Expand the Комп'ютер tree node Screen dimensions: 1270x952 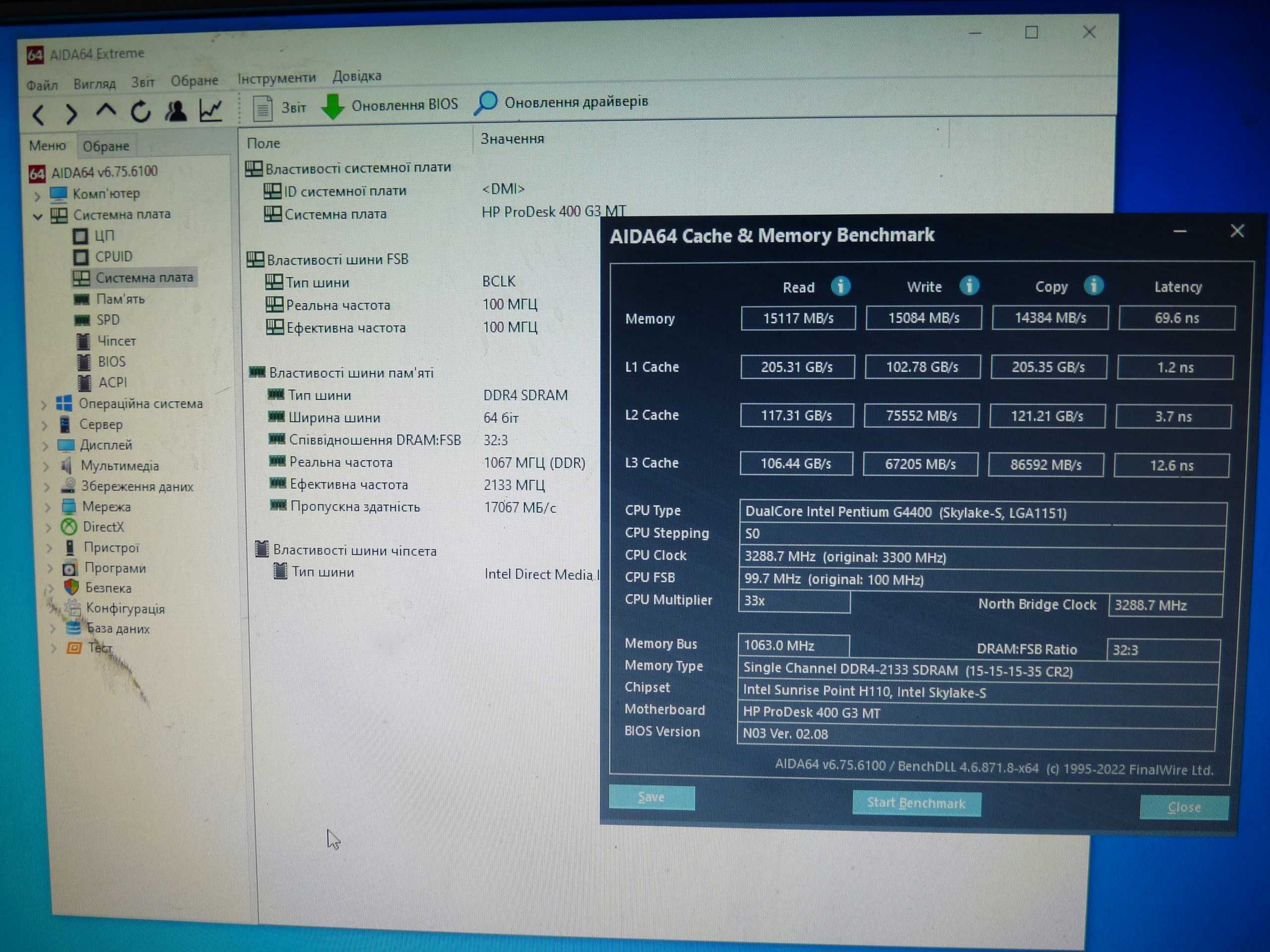[x=37, y=197]
